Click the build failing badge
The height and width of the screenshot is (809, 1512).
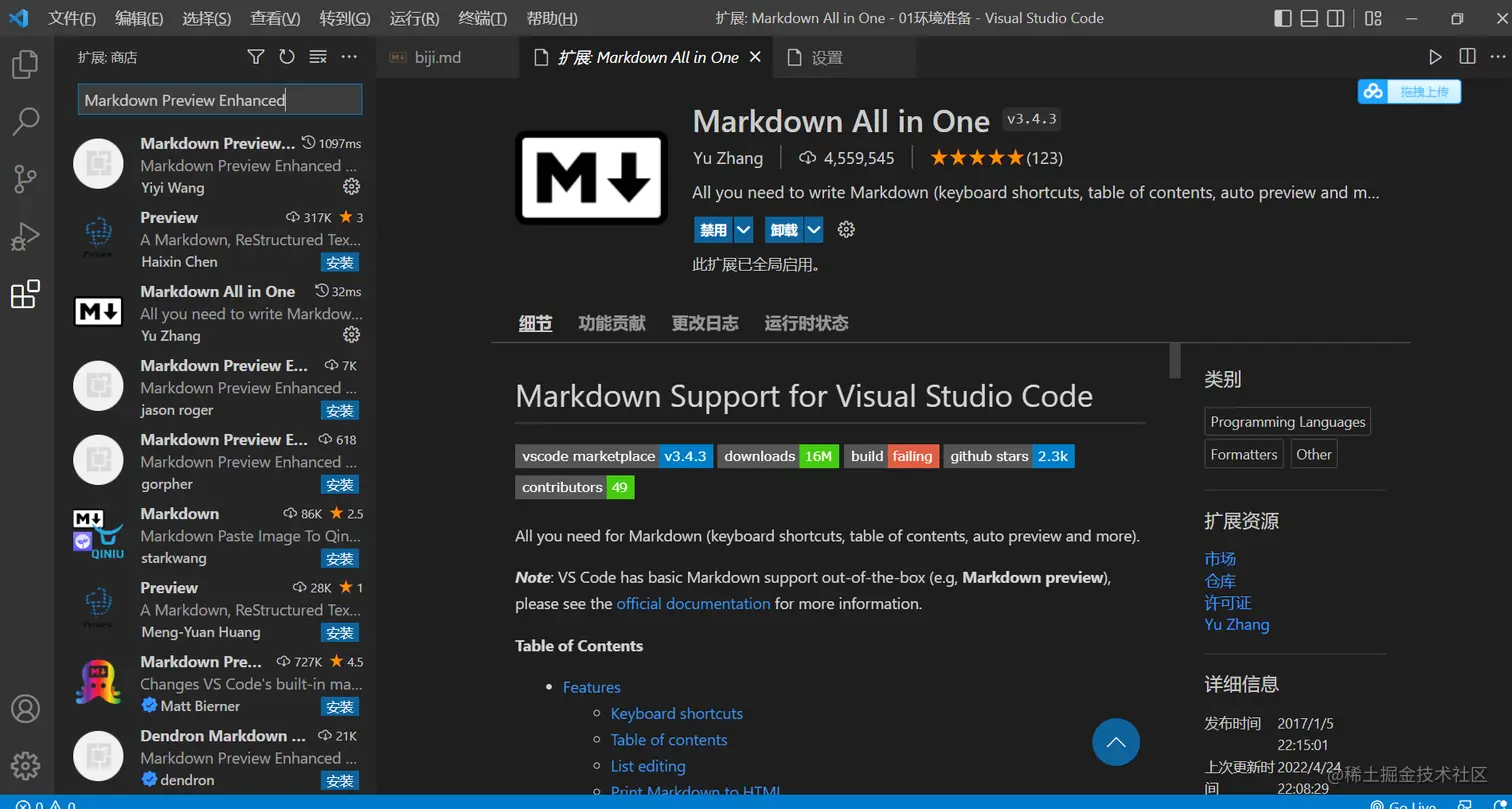point(892,456)
